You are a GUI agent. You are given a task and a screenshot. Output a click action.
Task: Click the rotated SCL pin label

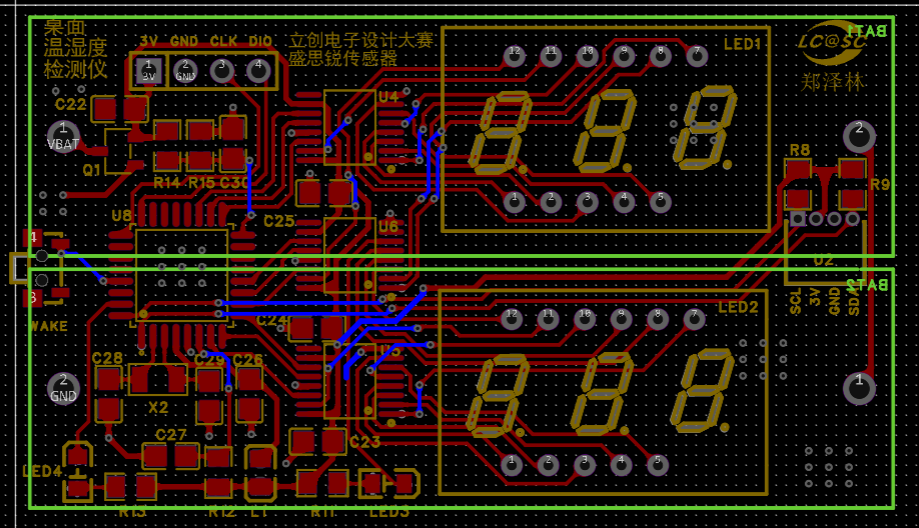click(795, 301)
